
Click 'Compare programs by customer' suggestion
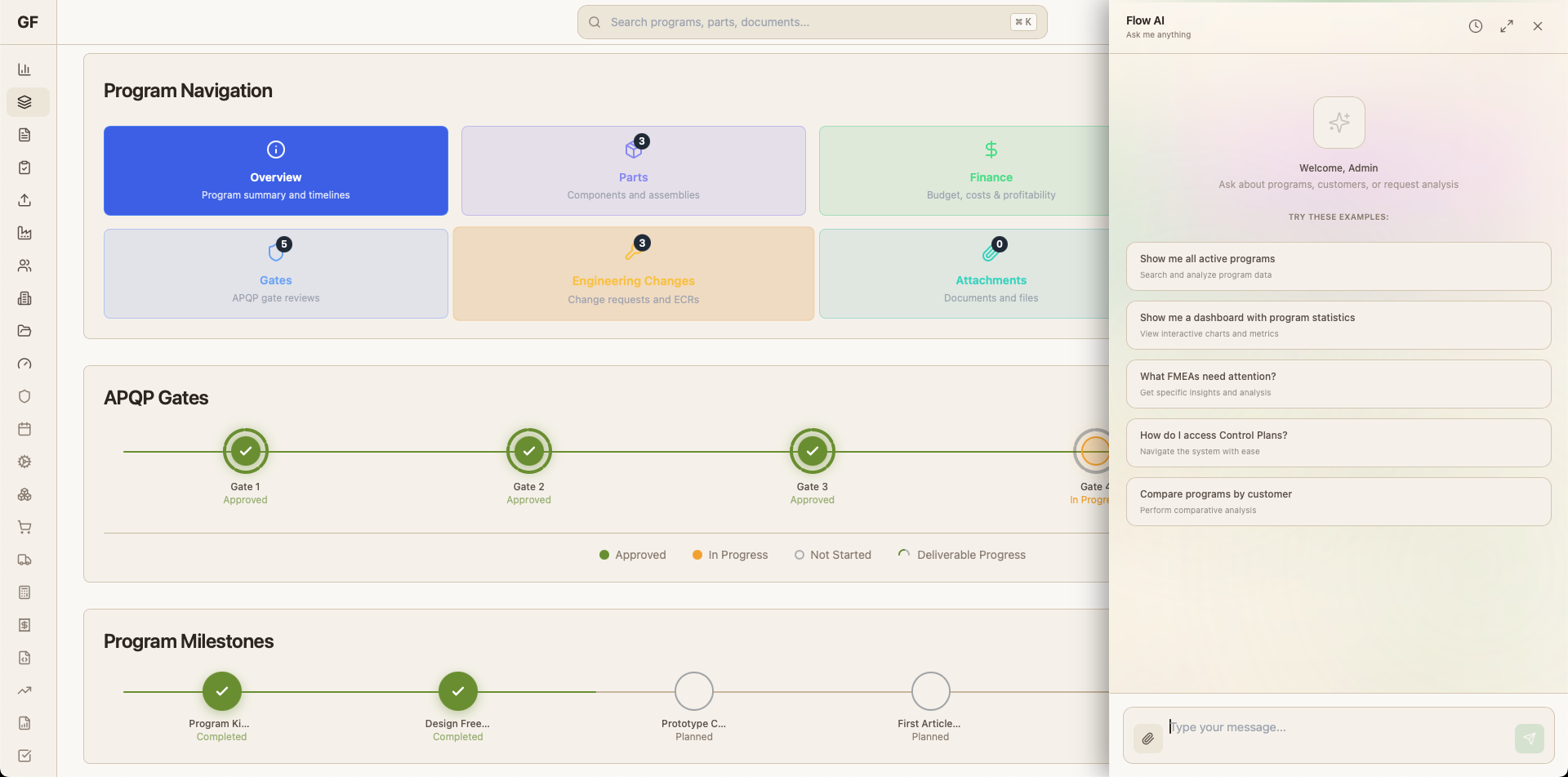tap(1338, 502)
